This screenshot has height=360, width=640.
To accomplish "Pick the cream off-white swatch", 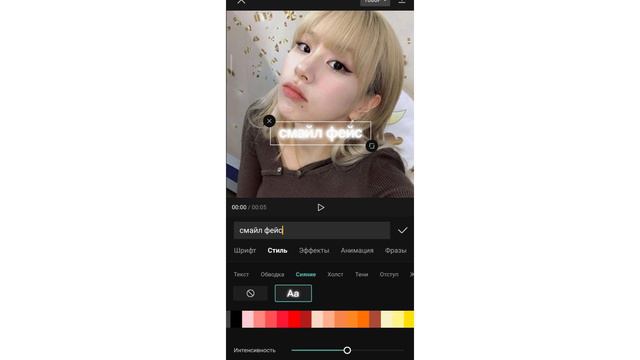I will 387,319.
